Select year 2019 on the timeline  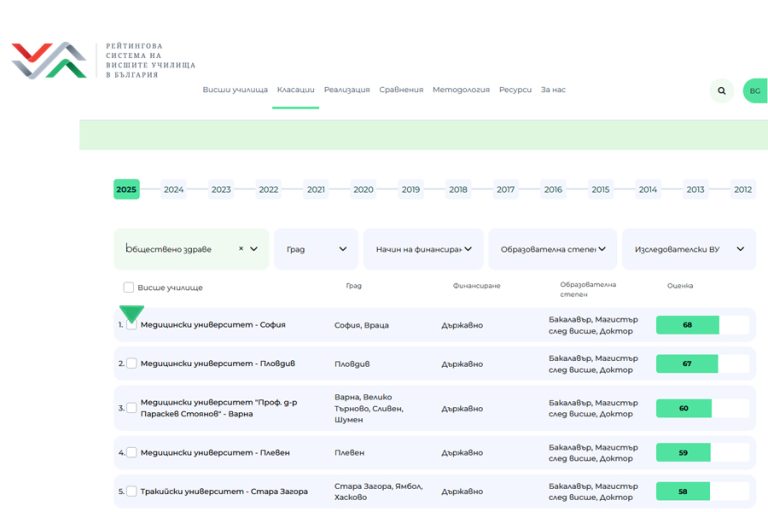coord(411,190)
